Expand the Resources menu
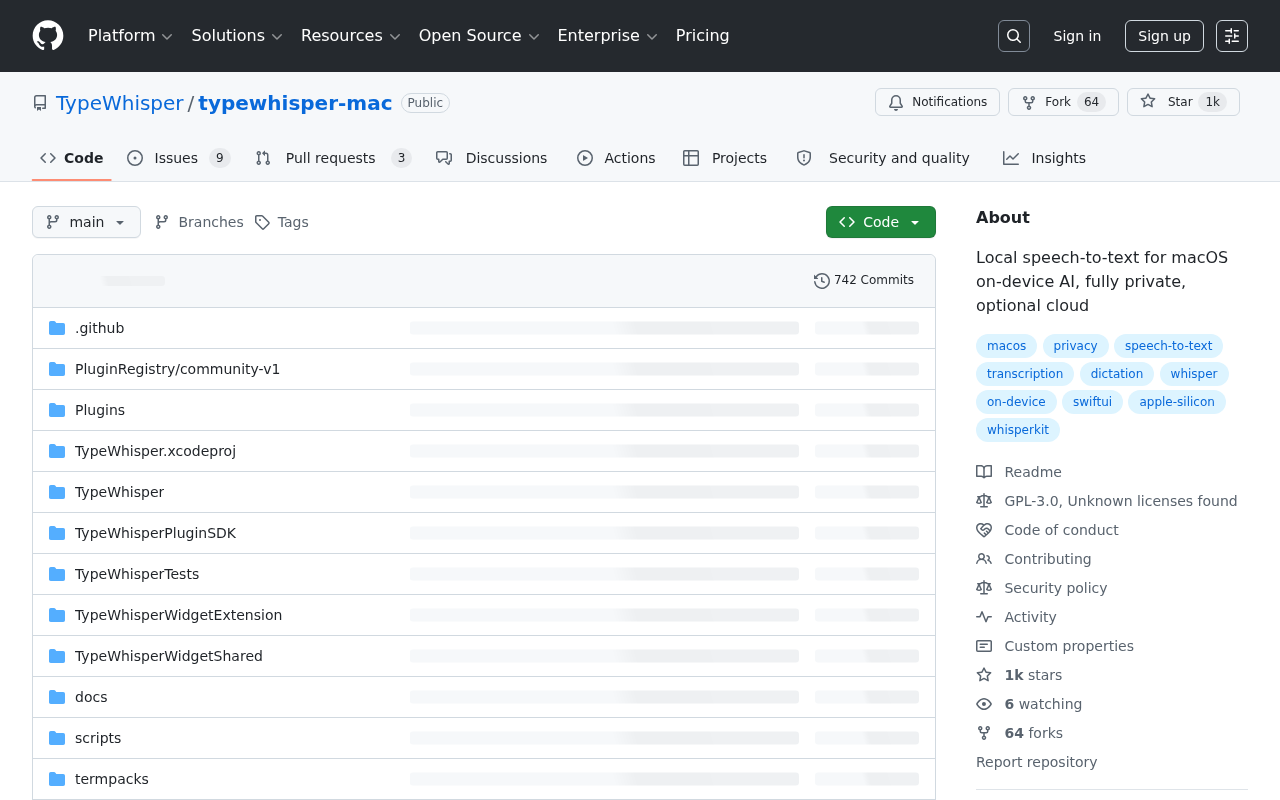This screenshot has height=800, width=1280. (x=350, y=36)
